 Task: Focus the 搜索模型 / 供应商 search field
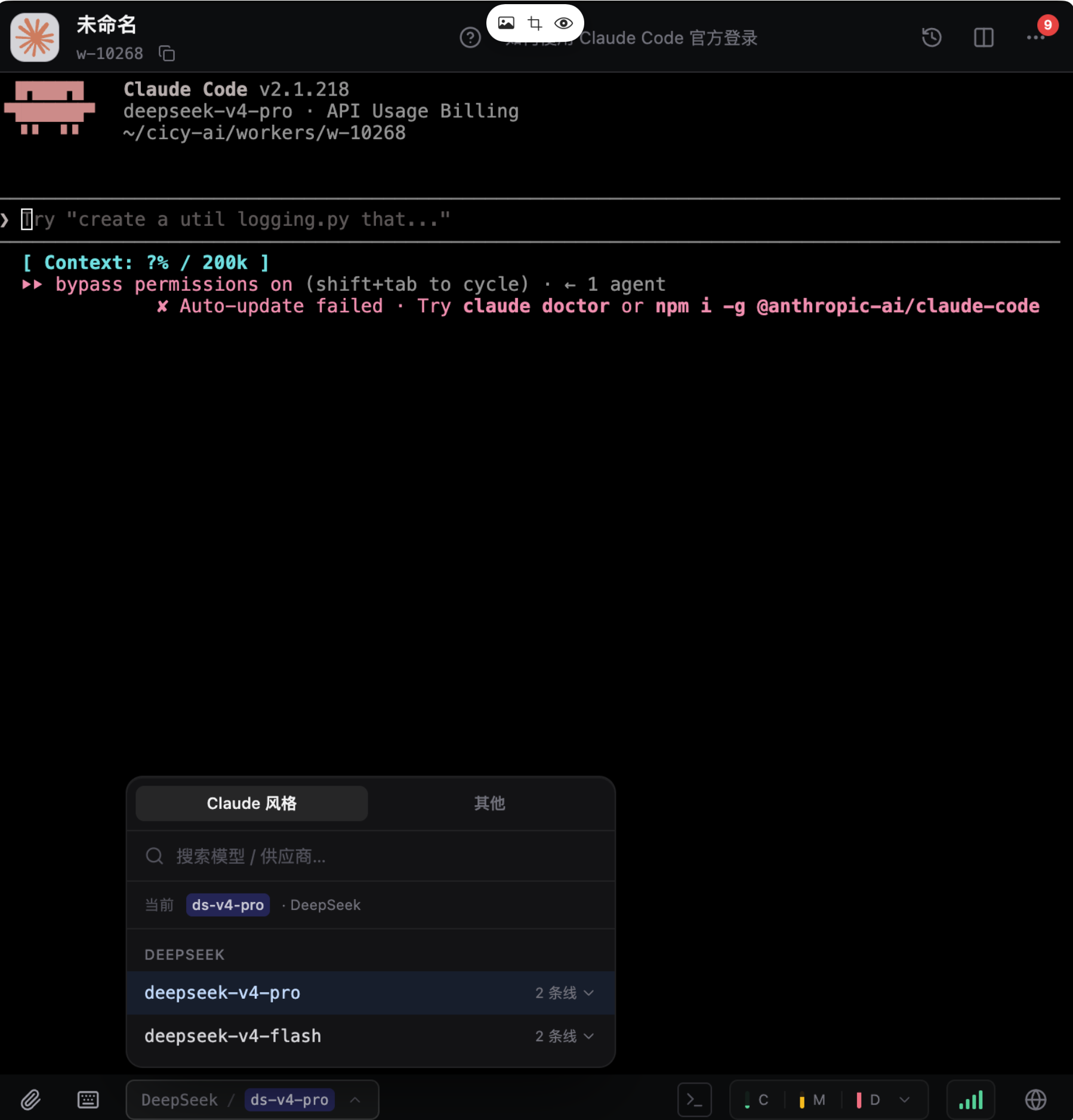coord(371,856)
